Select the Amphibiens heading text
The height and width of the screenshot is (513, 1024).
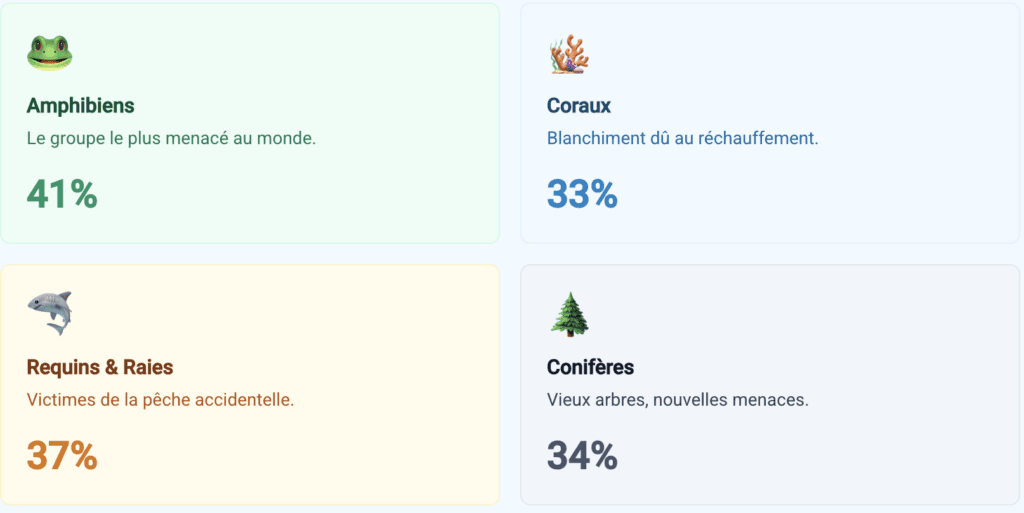(x=80, y=105)
